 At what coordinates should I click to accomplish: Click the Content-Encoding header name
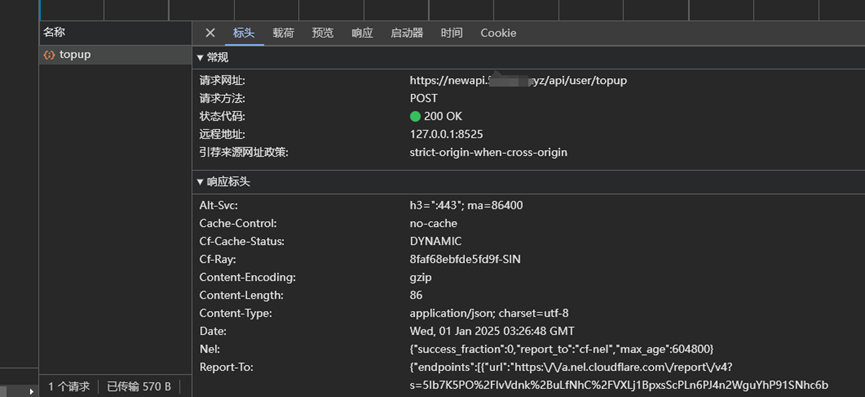tap(248, 277)
